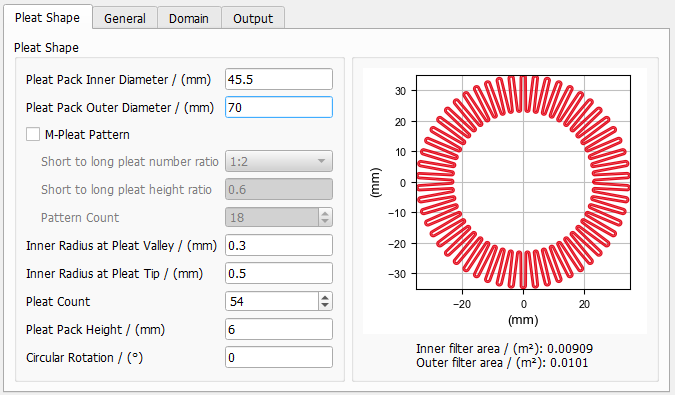Click the Pleat Shape tab

coord(47,17)
